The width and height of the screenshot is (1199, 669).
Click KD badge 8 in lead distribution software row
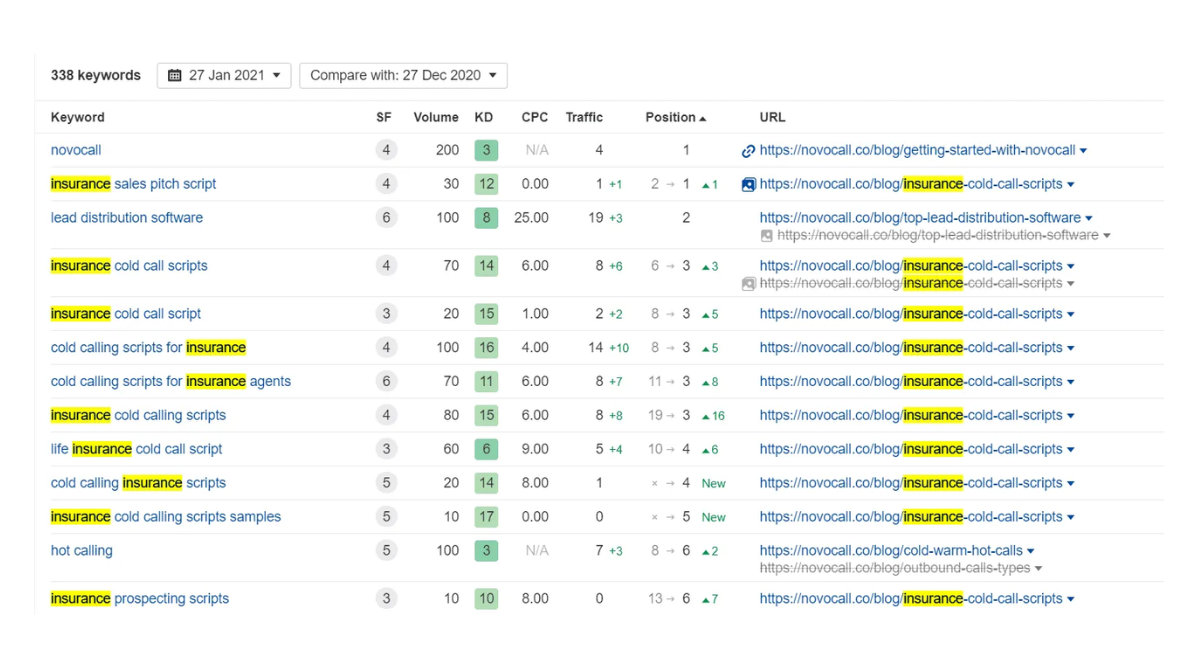(486, 217)
